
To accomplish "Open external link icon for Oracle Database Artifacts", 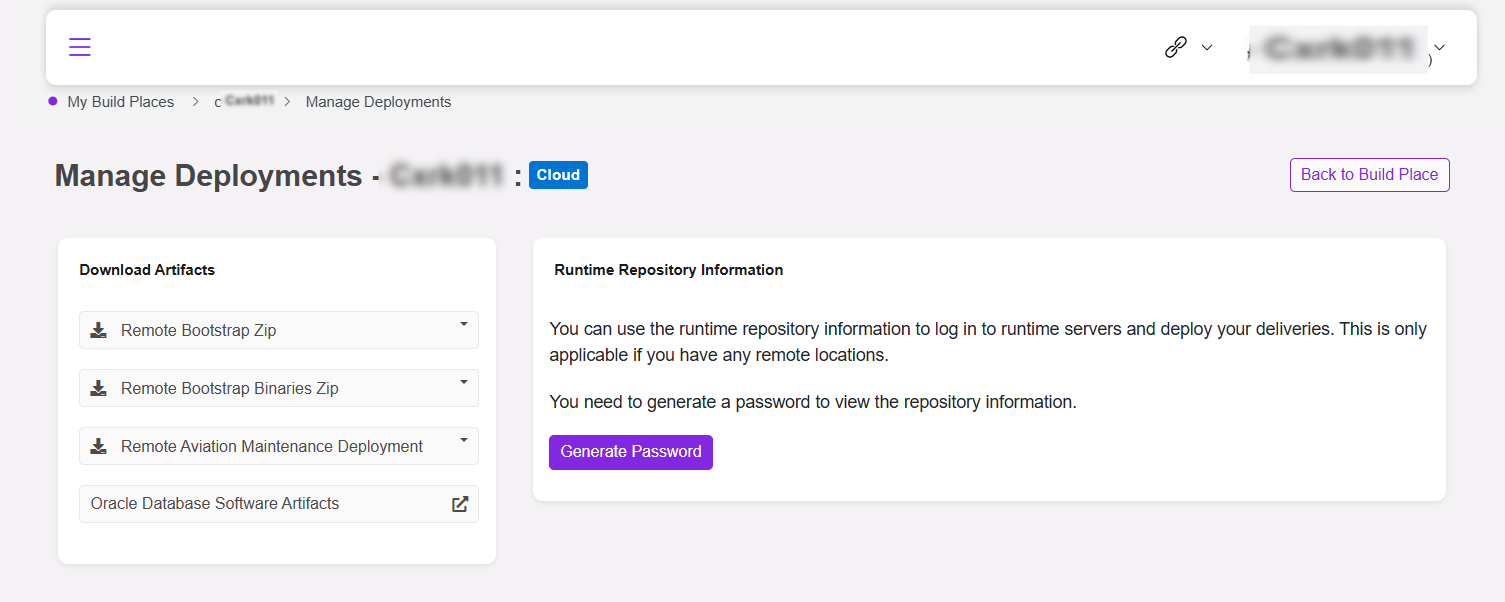I will tap(460, 504).
